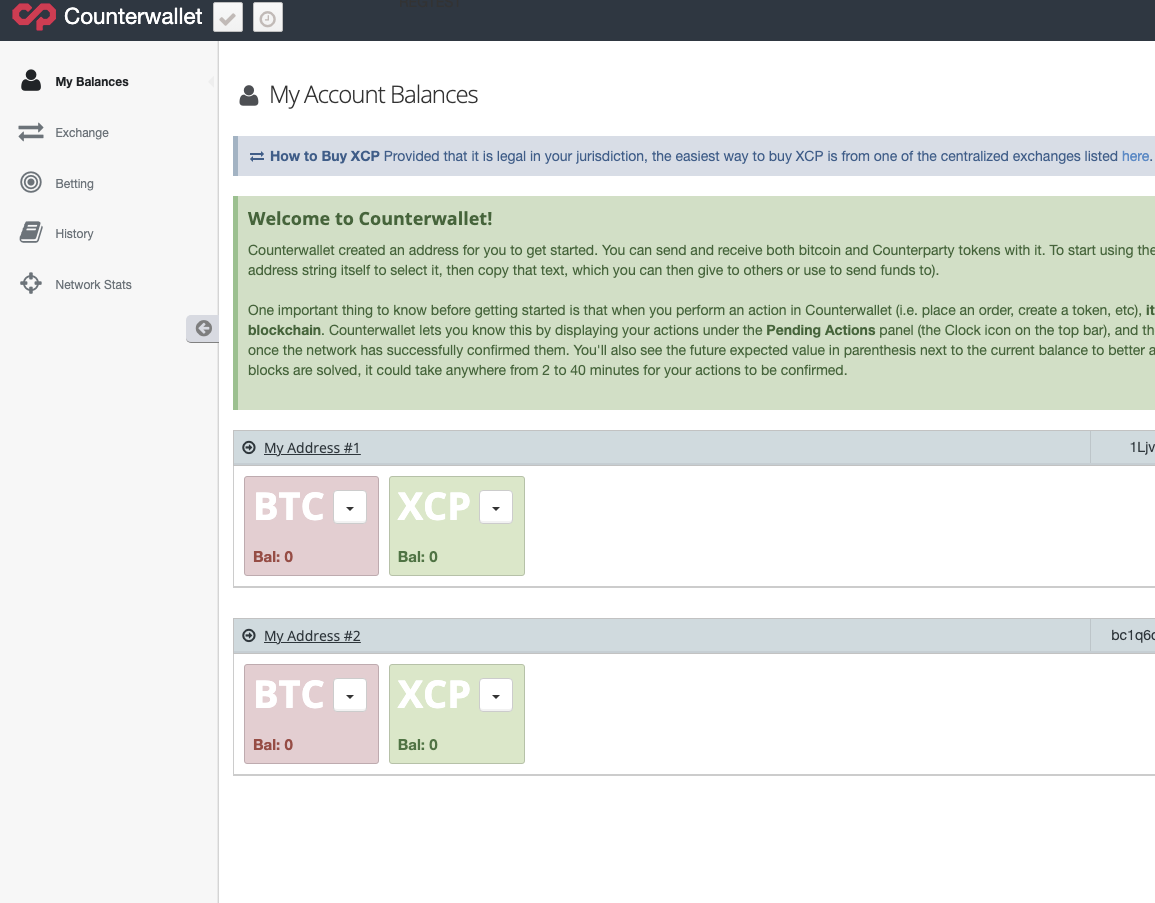Go to the Exchange menu item
This screenshot has height=903, width=1155.
82,133
